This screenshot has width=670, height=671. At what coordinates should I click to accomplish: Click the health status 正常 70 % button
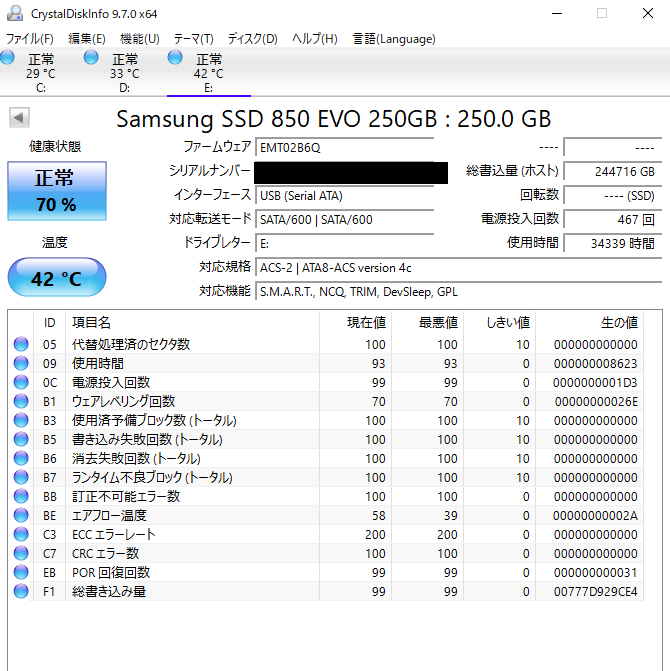(x=57, y=191)
